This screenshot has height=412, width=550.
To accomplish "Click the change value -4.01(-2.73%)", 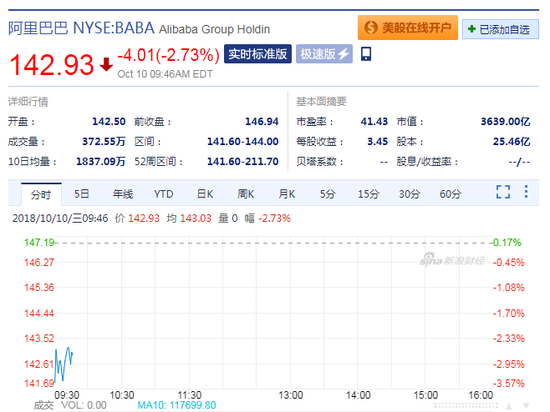I will point(168,55).
